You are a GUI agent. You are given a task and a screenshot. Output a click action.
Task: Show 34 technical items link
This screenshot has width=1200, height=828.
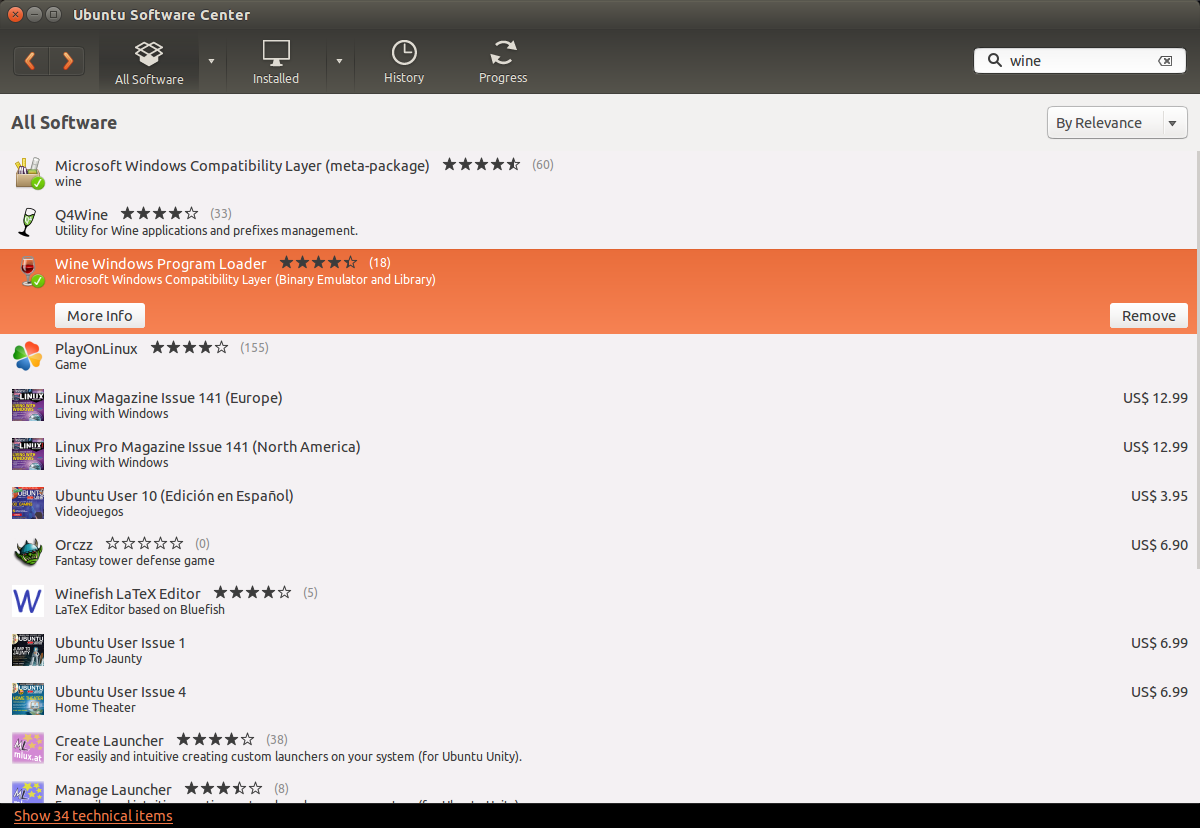pos(93,816)
